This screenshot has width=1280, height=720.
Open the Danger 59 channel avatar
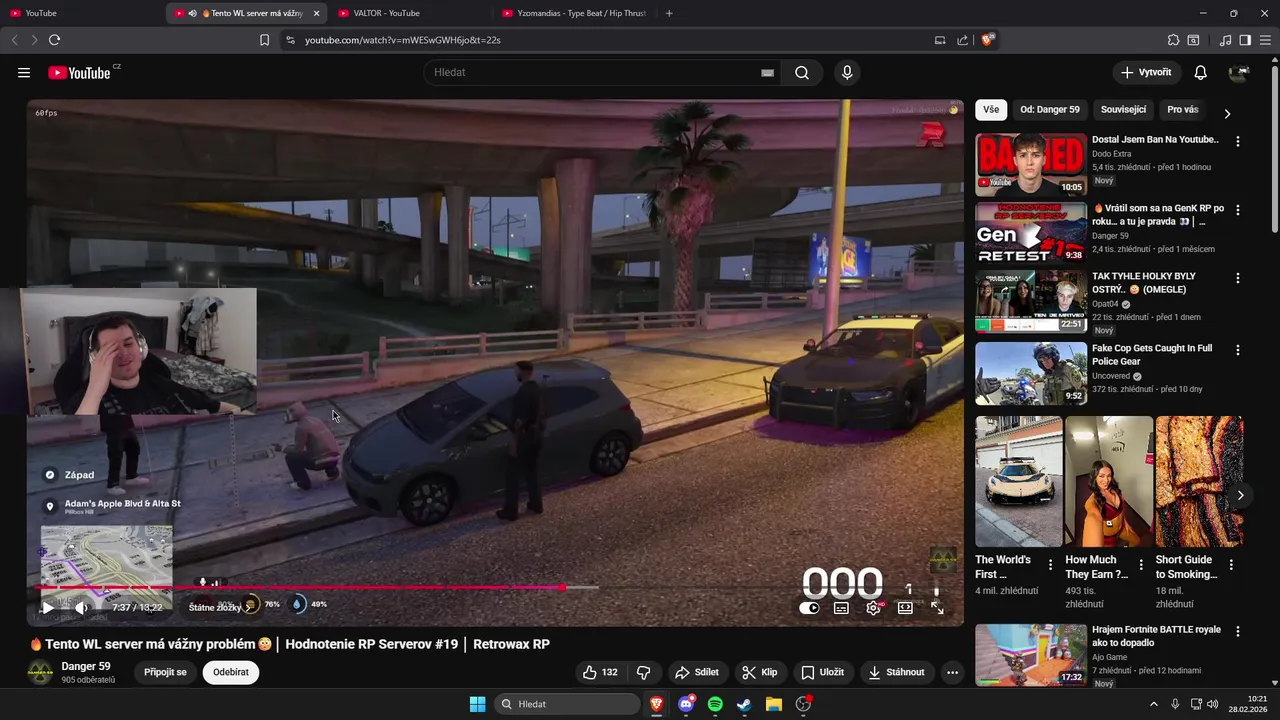pos(40,672)
